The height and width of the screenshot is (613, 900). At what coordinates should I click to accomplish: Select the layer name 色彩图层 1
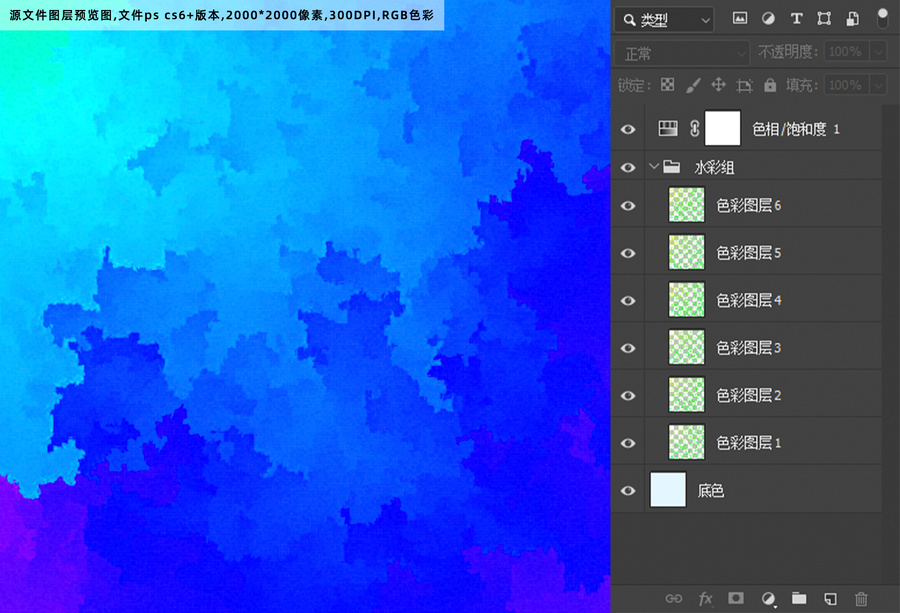point(748,443)
